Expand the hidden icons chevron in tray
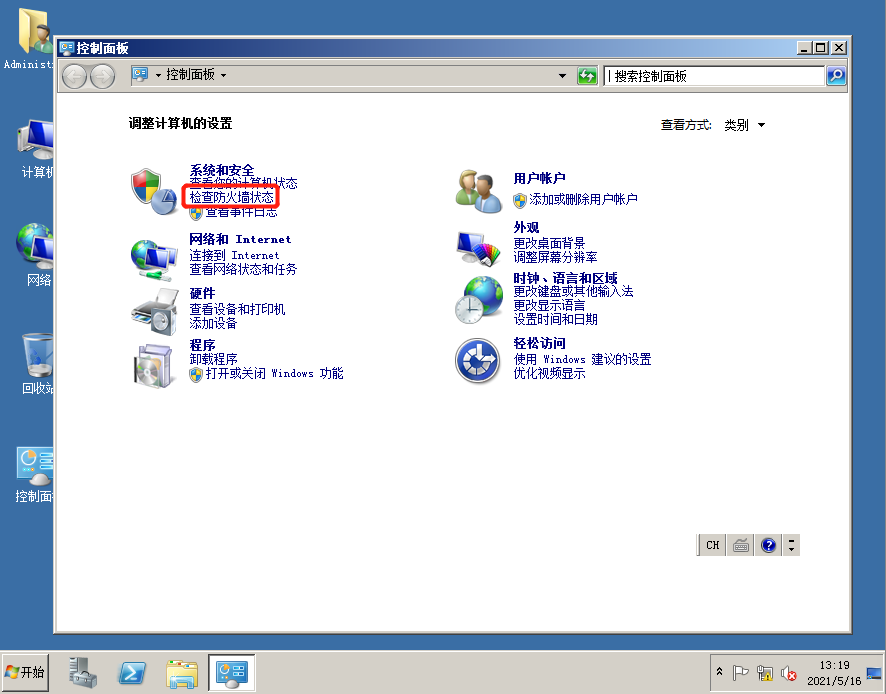Screen dimensions: 886x694 click(x=718, y=672)
